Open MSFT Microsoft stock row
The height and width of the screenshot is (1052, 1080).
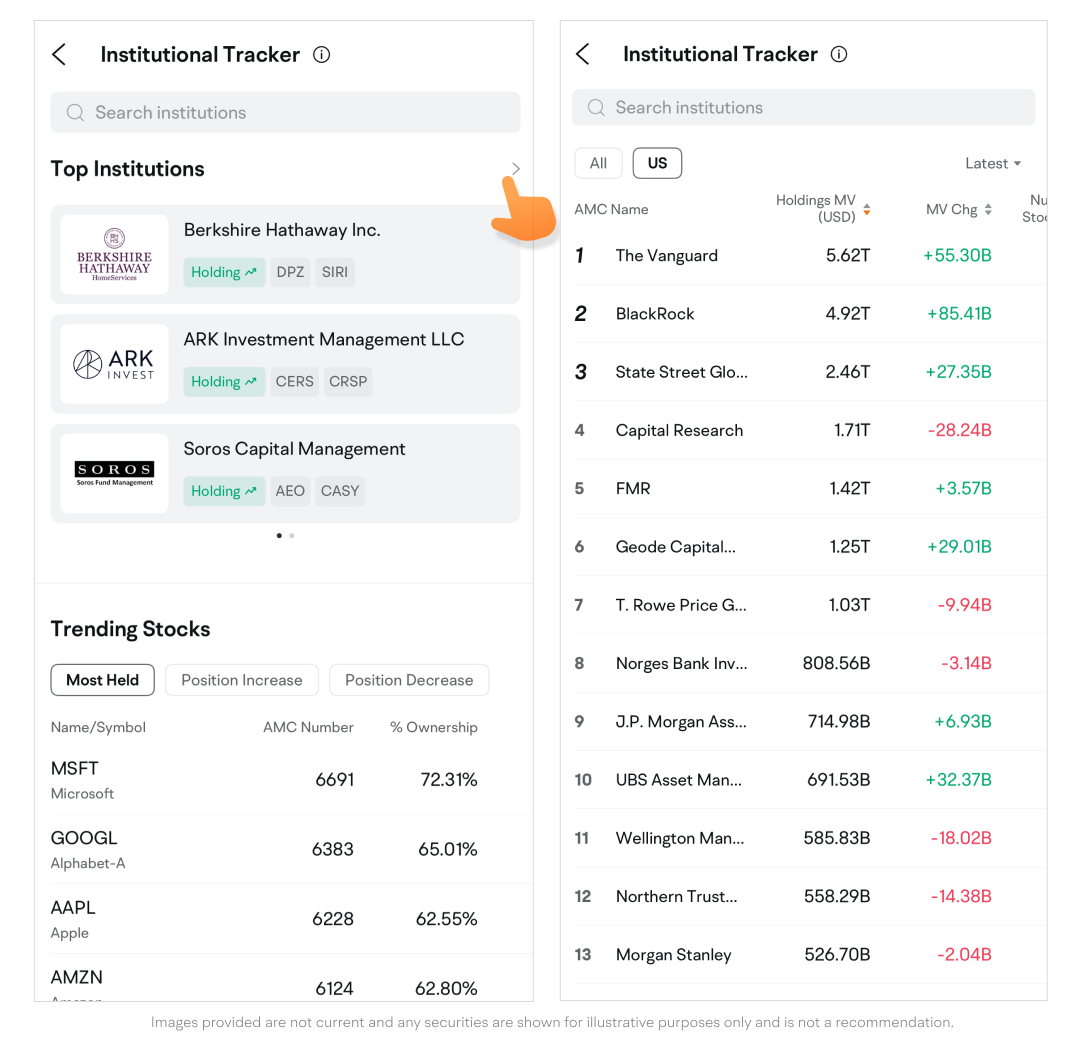coord(285,780)
